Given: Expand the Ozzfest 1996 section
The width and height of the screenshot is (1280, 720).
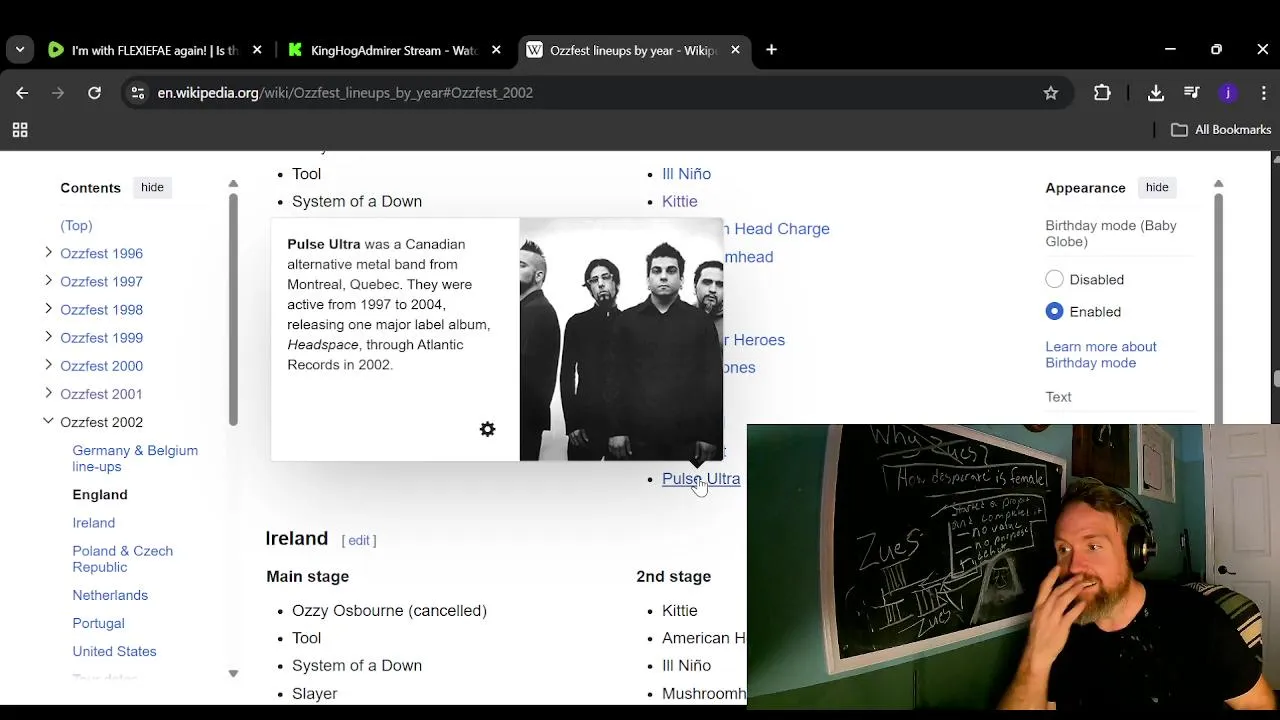Looking at the screenshot, I should click(48, 253).
